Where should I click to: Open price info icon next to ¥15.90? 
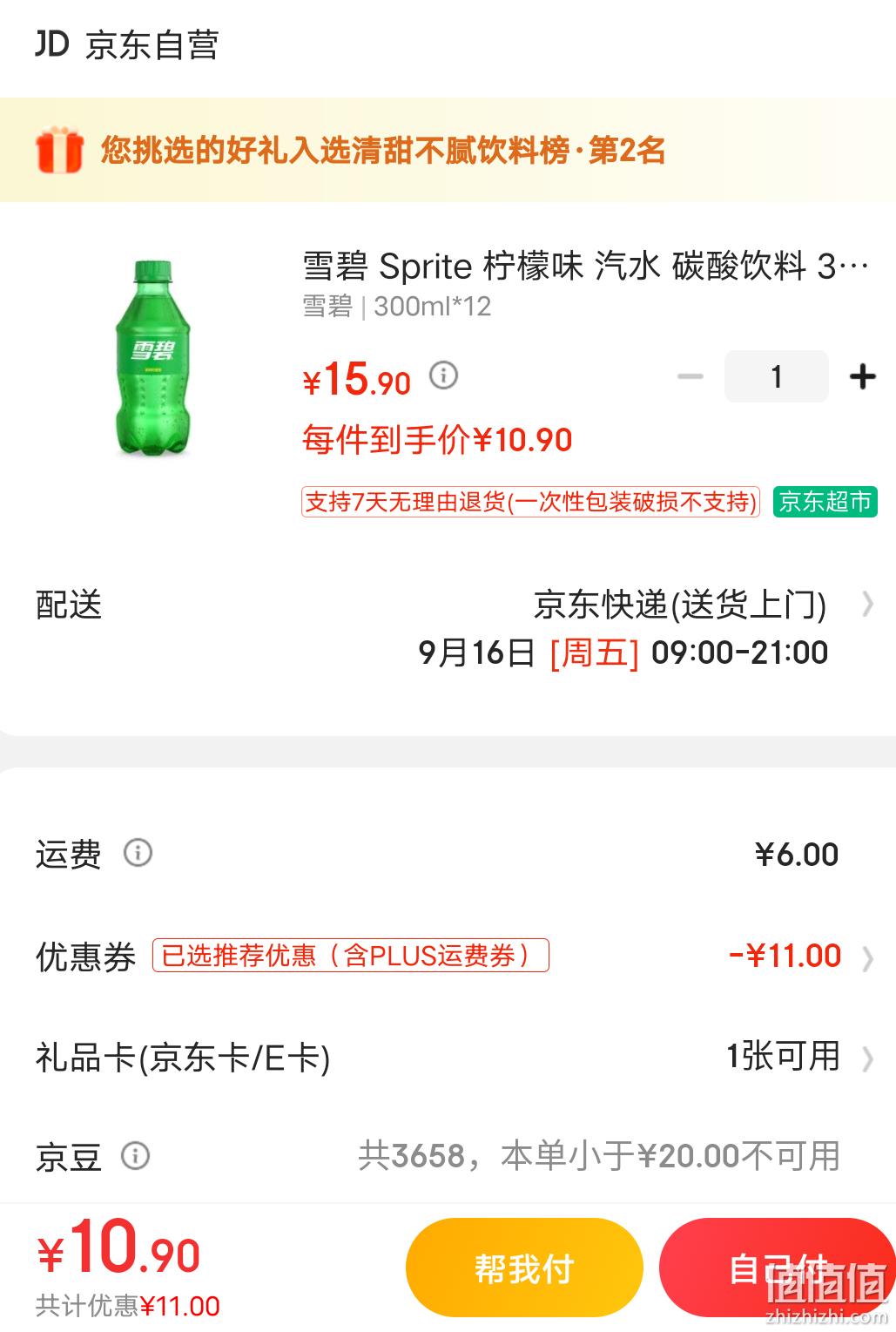(x=443, y=375)
